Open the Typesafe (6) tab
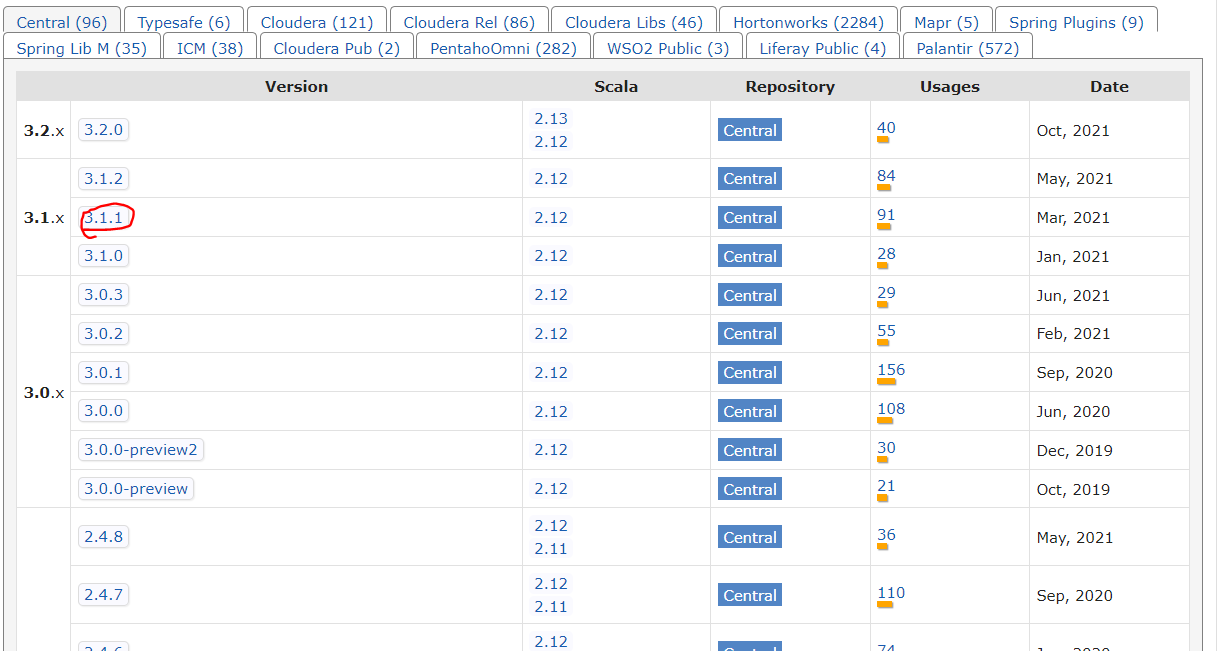 point(183,21)
